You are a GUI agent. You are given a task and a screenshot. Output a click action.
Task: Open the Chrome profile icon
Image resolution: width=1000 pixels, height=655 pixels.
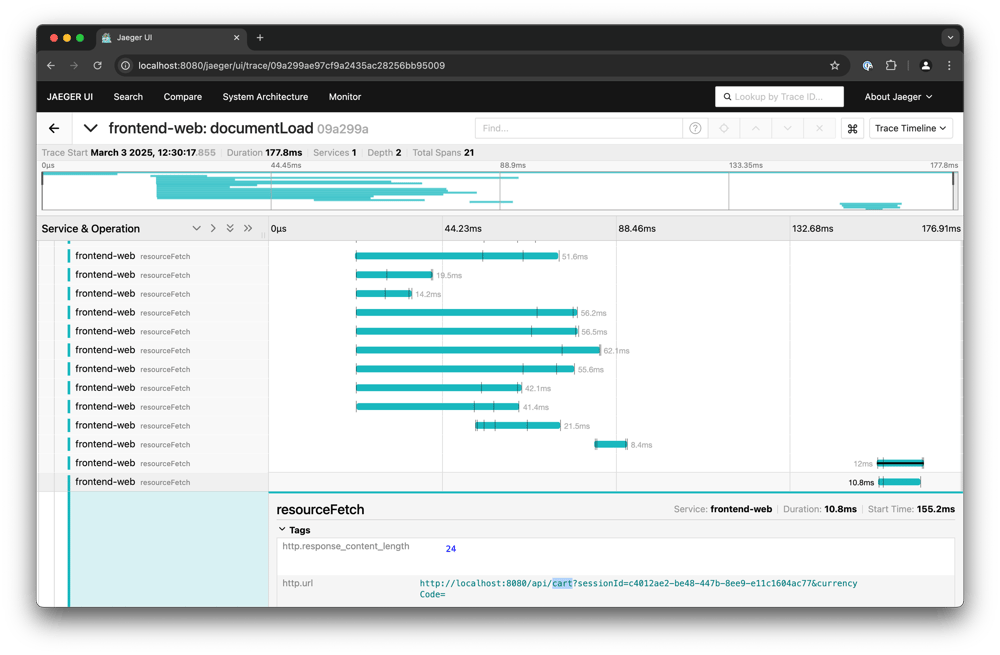click(x=925, y=65)
